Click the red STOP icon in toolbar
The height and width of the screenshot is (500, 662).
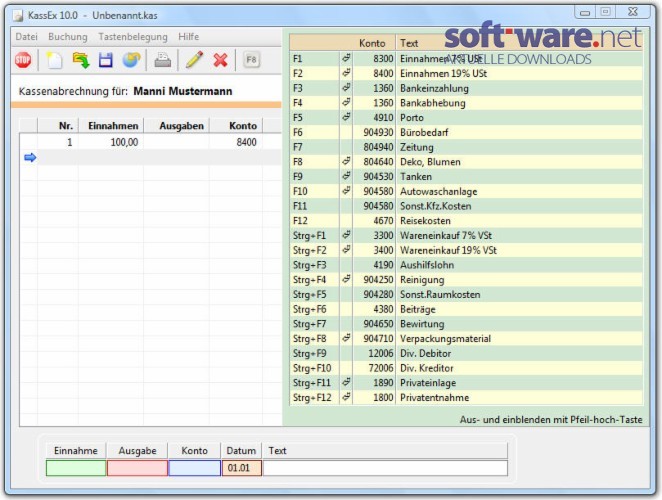click(23, 60)
